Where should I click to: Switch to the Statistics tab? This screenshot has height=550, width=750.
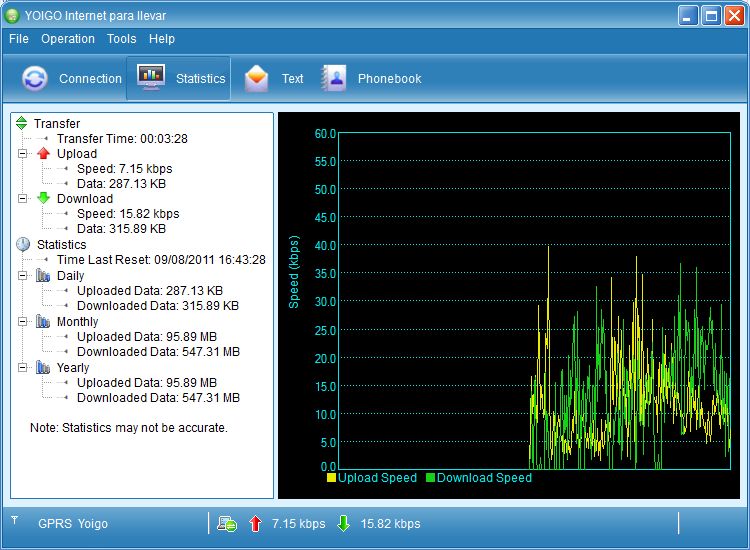[178, 78]
